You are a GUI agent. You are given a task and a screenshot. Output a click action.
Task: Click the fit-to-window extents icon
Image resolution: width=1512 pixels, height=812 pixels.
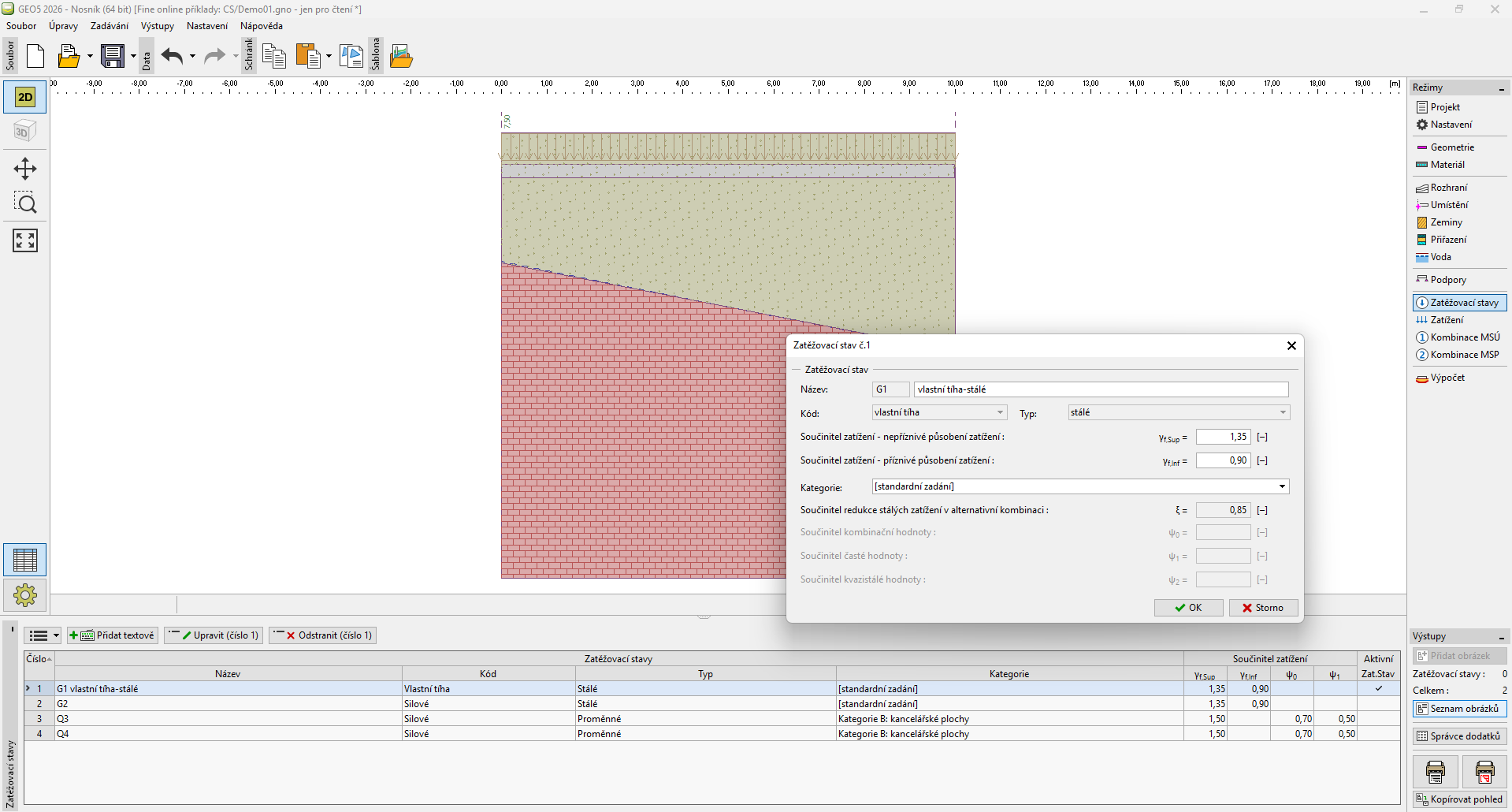tap(25, 240)
